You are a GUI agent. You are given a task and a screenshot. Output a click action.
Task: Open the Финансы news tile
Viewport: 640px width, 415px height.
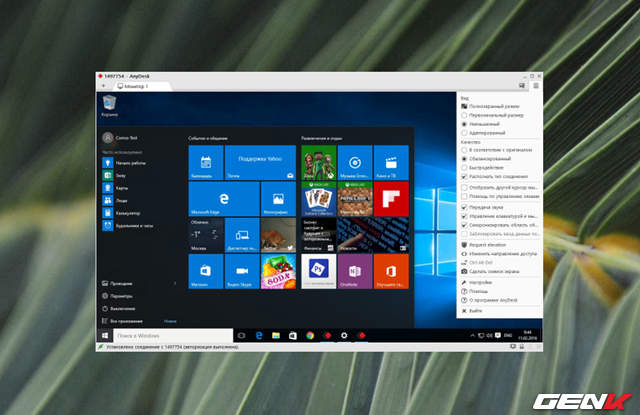(319, 235)
